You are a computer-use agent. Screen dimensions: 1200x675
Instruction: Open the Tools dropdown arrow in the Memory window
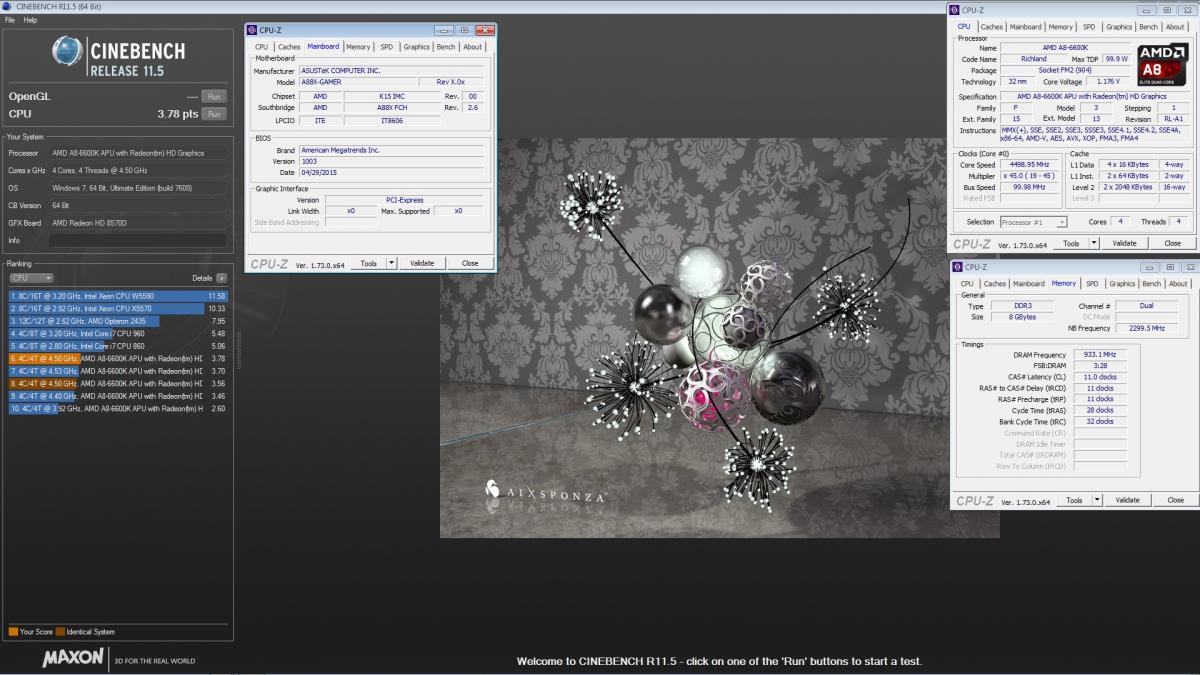(1097, 500)
